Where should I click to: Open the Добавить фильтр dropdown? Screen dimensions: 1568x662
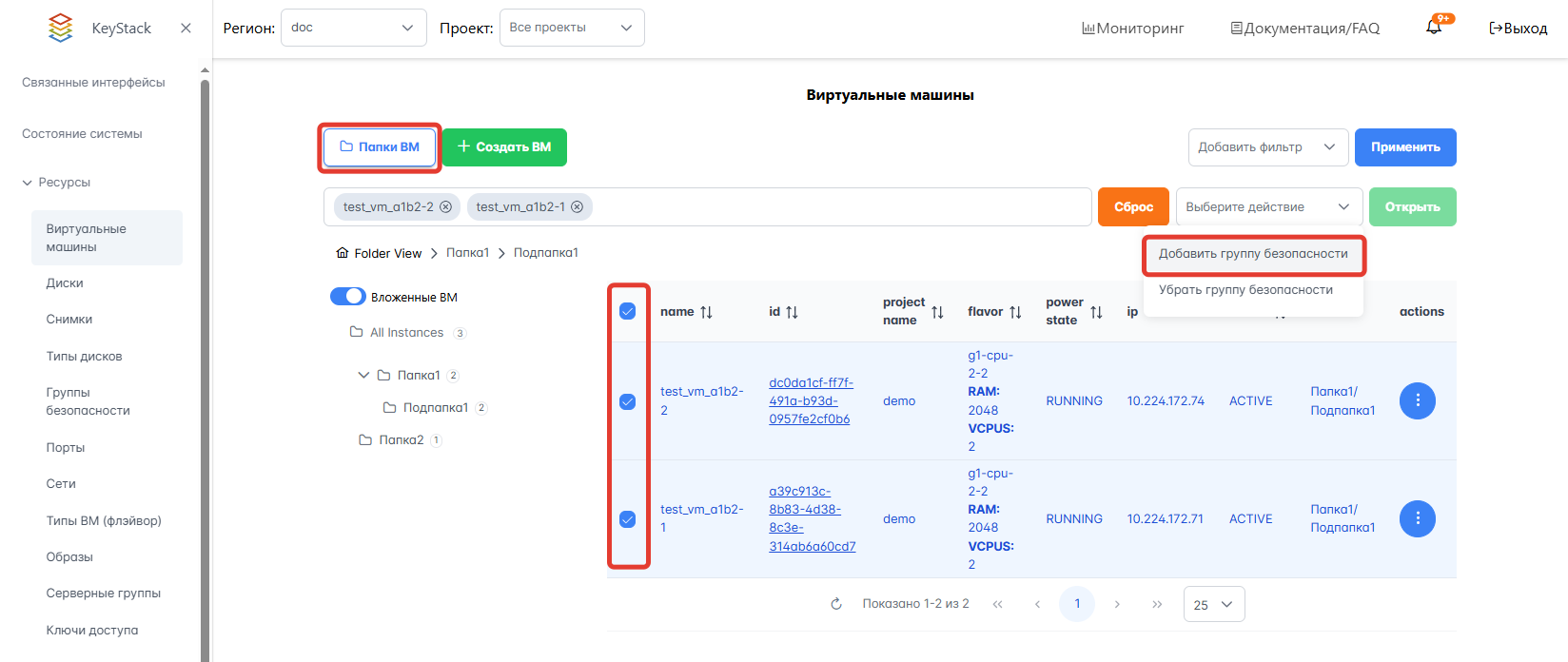click(1267, 147)
